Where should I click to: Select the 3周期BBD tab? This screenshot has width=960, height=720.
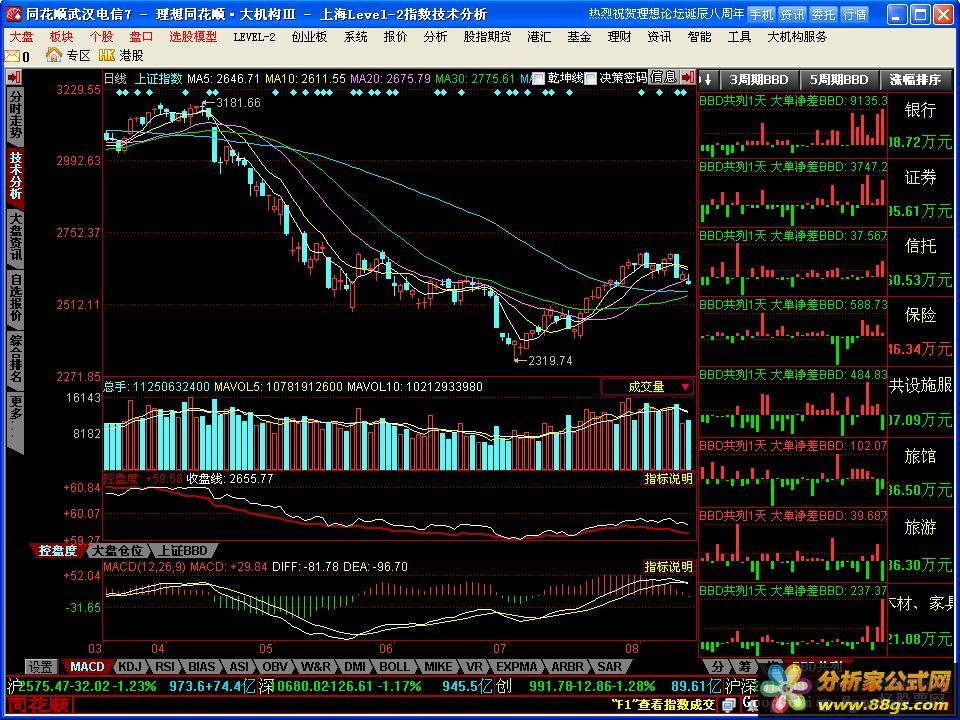click(759, 80)
